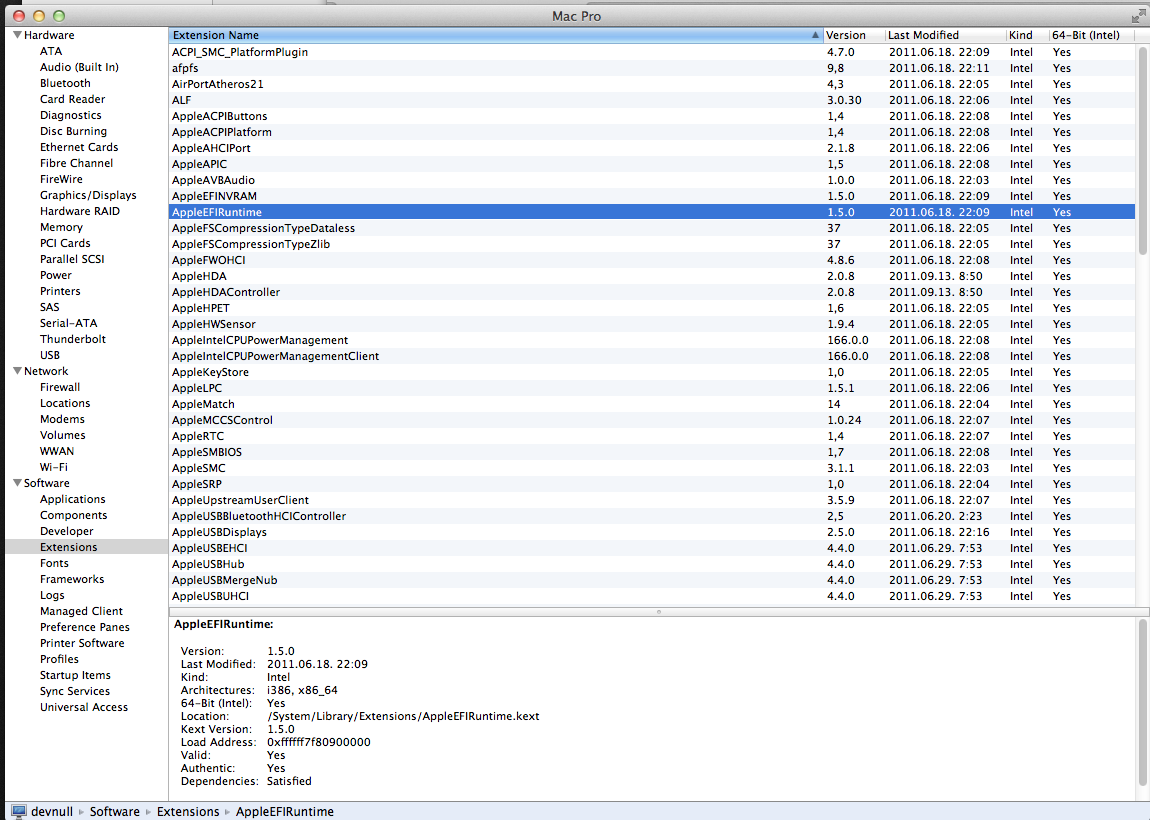The image size is (1150, 820).
Task: Click the Extensions breadcrumb in path bar
Action: tap(188, 811)
